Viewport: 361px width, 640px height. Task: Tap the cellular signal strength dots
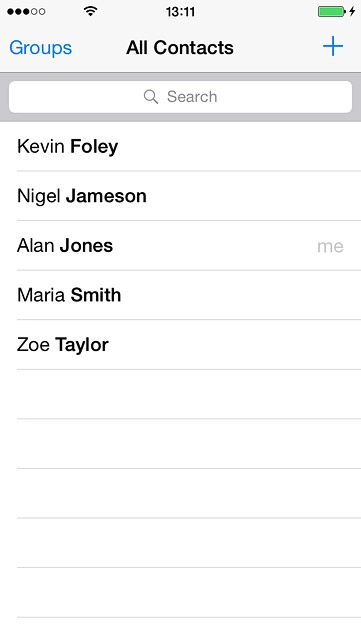pos(26,11)
